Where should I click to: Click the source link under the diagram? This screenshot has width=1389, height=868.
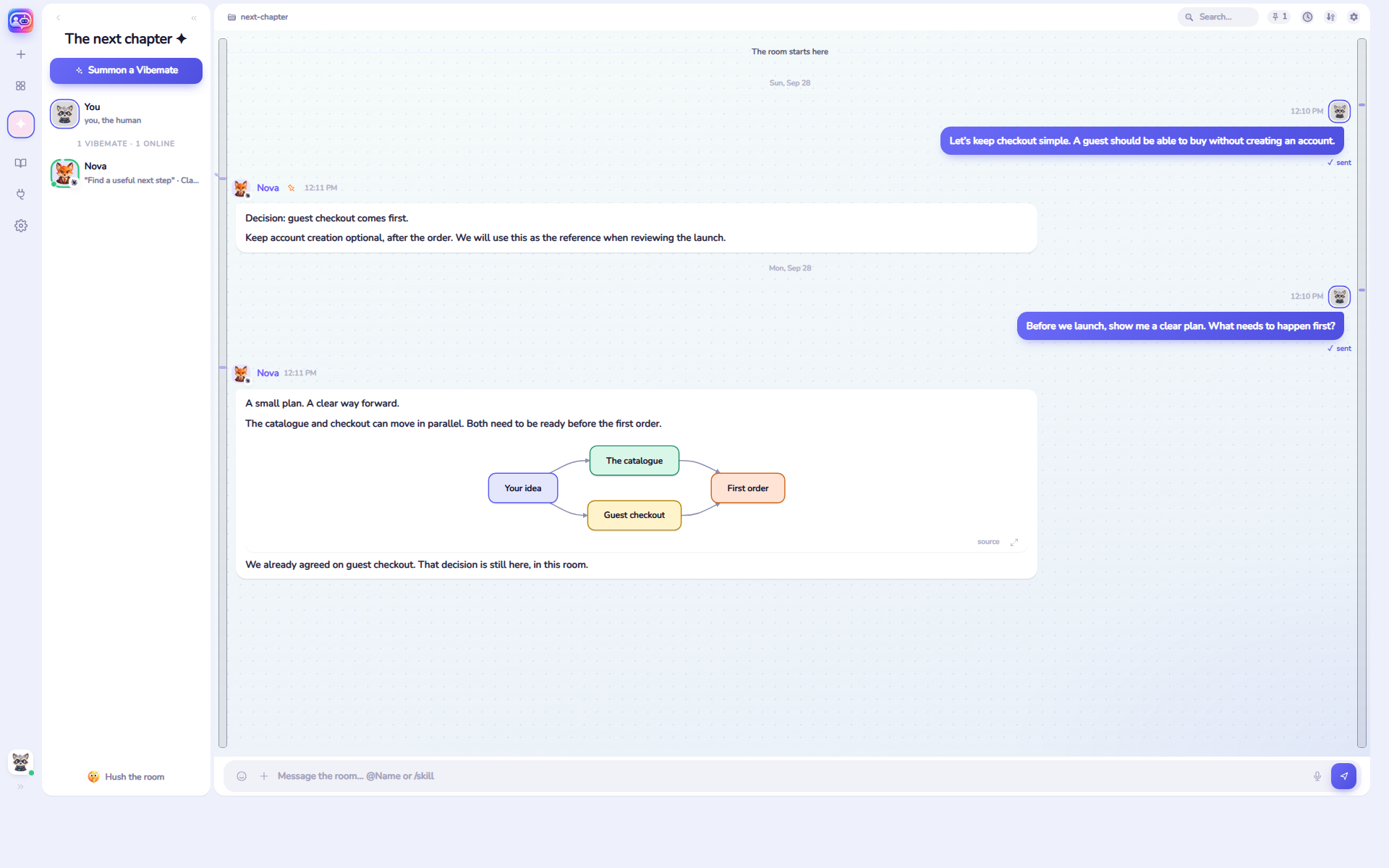tap(987, 542)
